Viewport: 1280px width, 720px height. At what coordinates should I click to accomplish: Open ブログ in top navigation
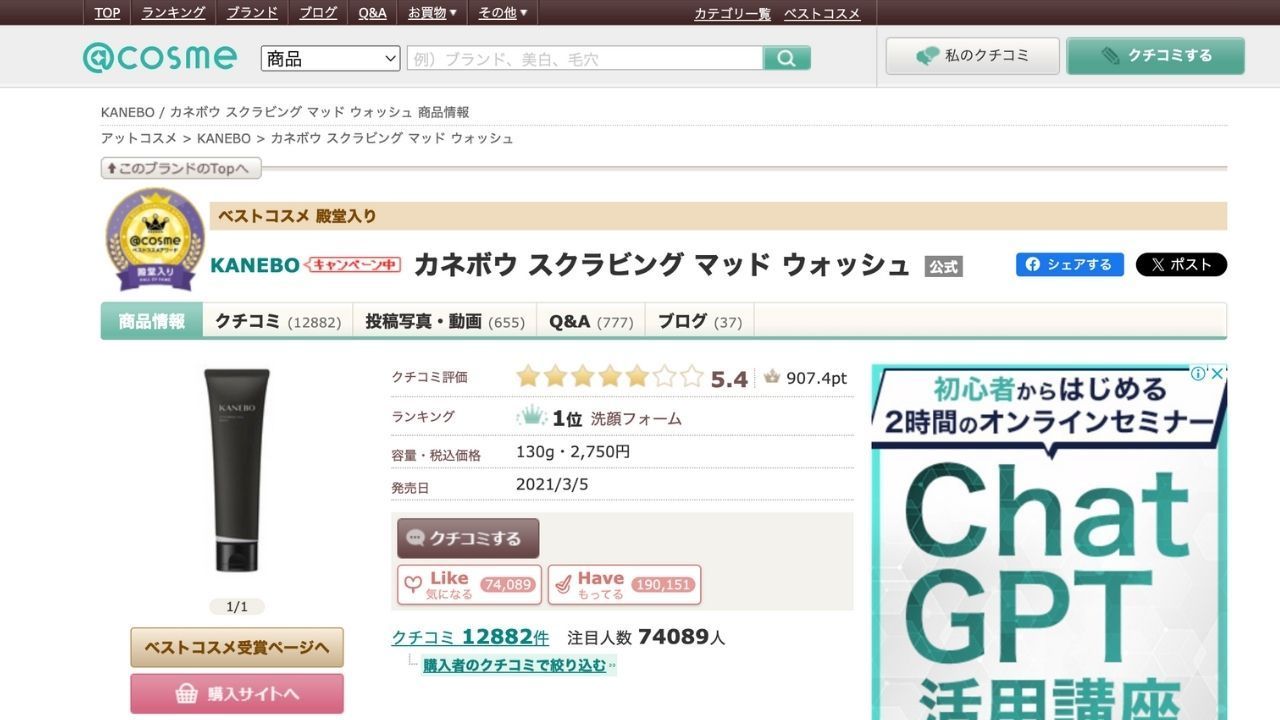tap(318, 13)
